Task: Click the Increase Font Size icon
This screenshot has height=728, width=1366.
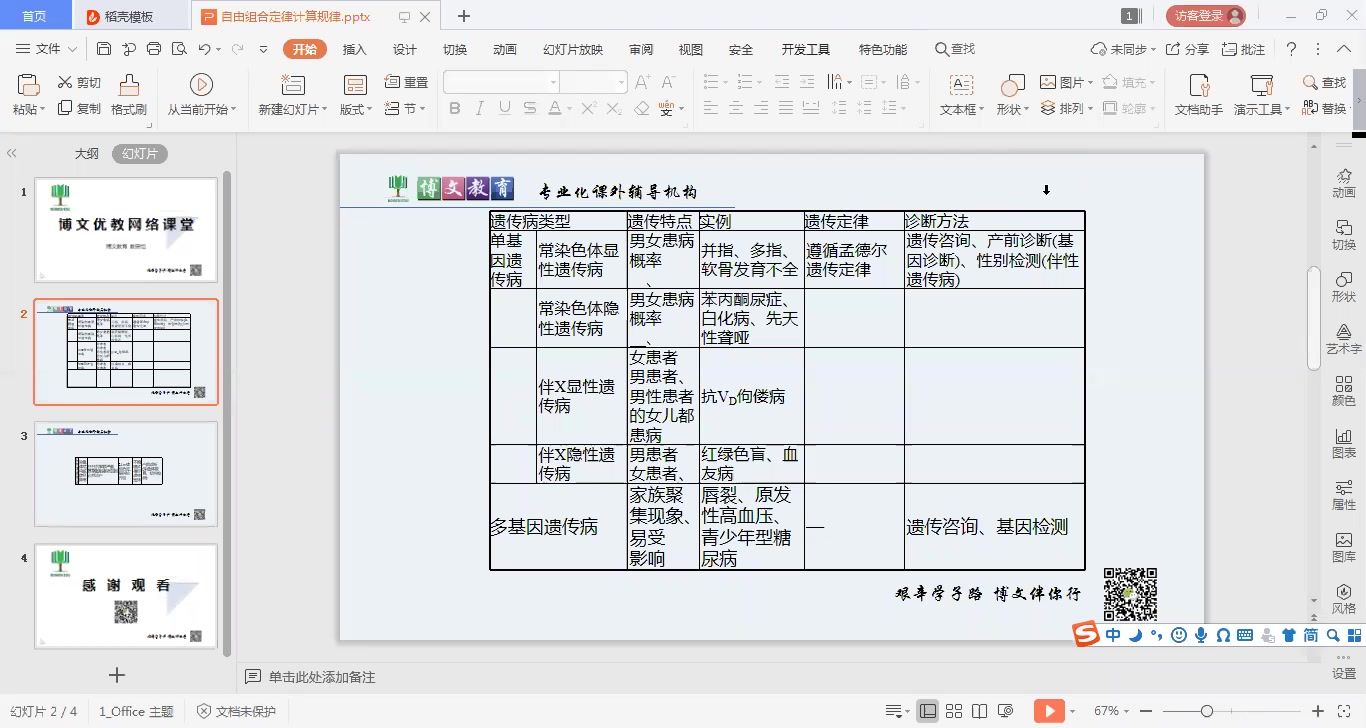Action: [x=643, y=83]
